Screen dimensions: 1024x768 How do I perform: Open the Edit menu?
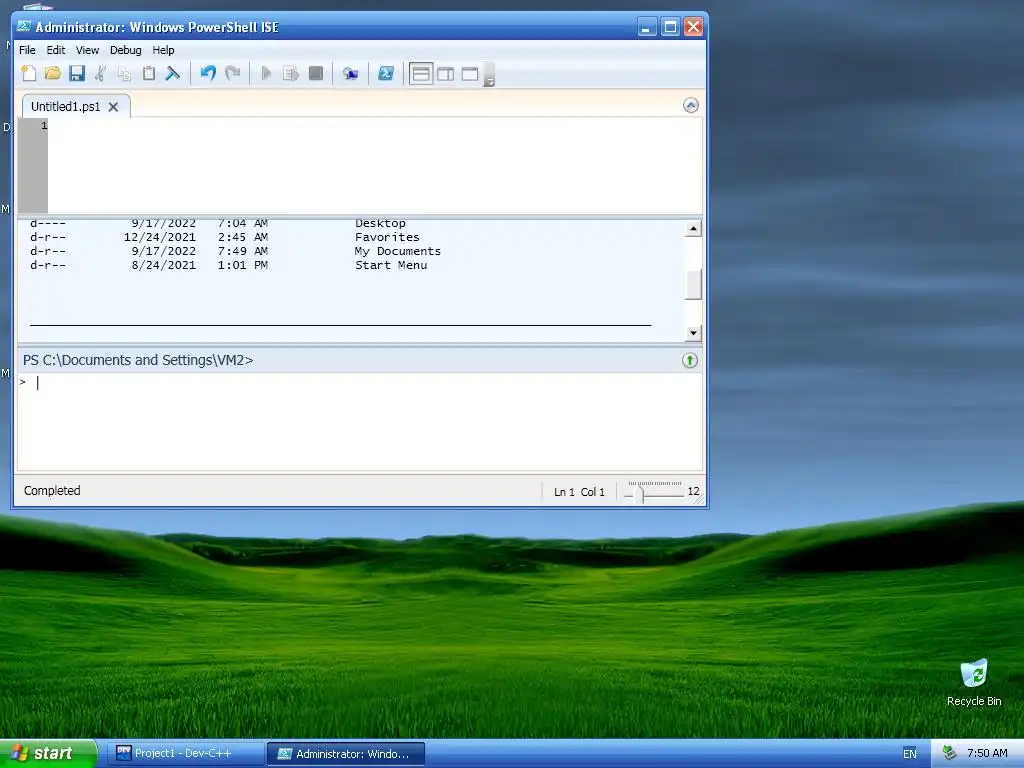[56, 50]
